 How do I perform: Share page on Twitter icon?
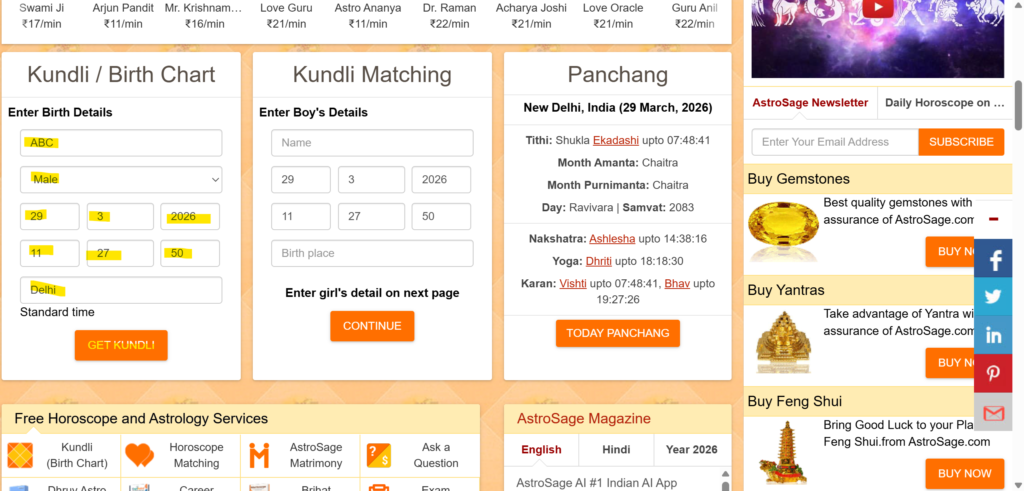[993, 296]
